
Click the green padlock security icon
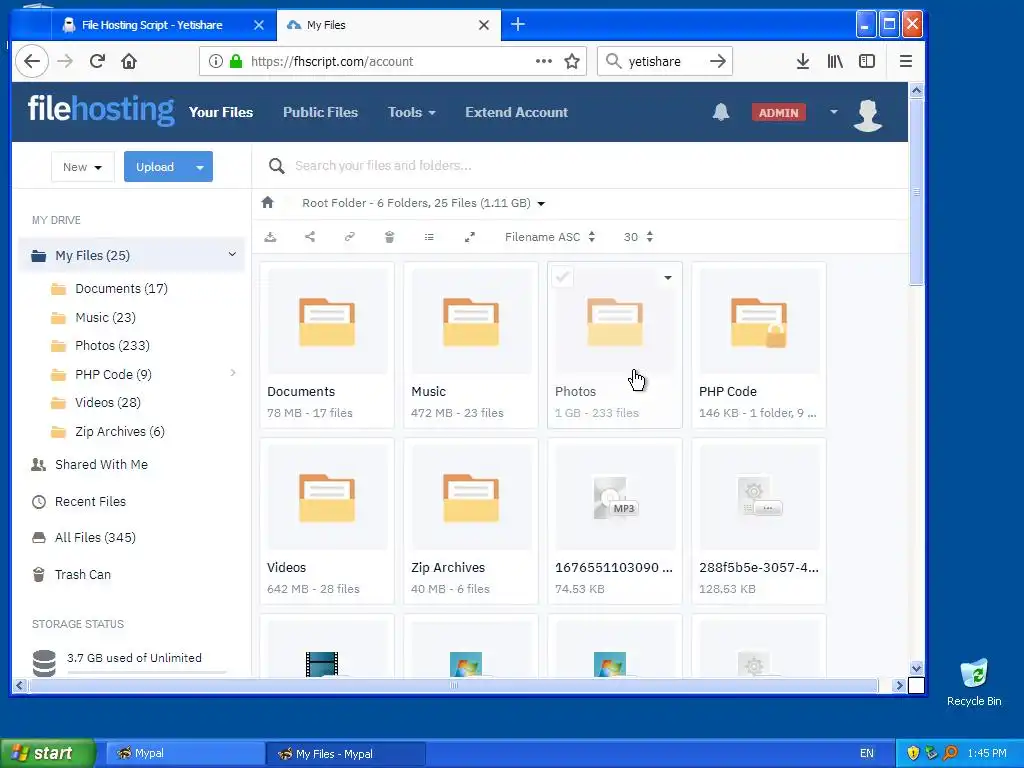pos(236,61)
